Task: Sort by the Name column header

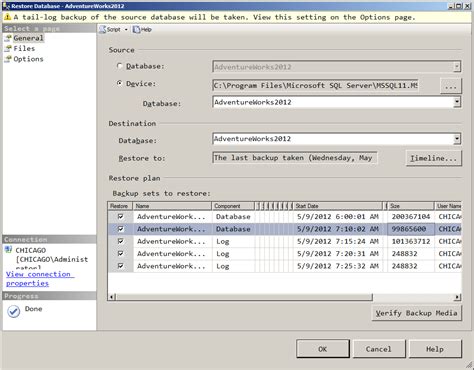Action: 172,206
